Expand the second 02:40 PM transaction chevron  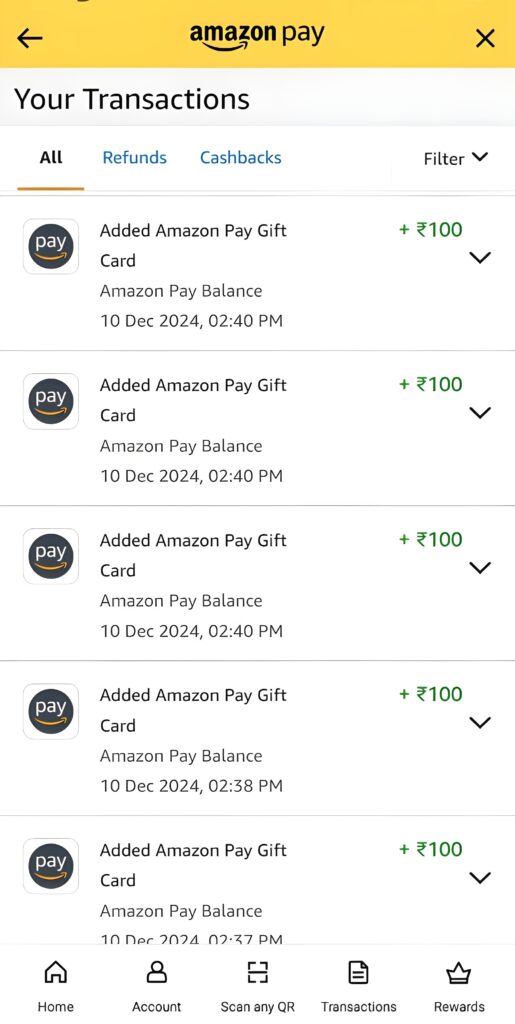click(x=480, y=413)
